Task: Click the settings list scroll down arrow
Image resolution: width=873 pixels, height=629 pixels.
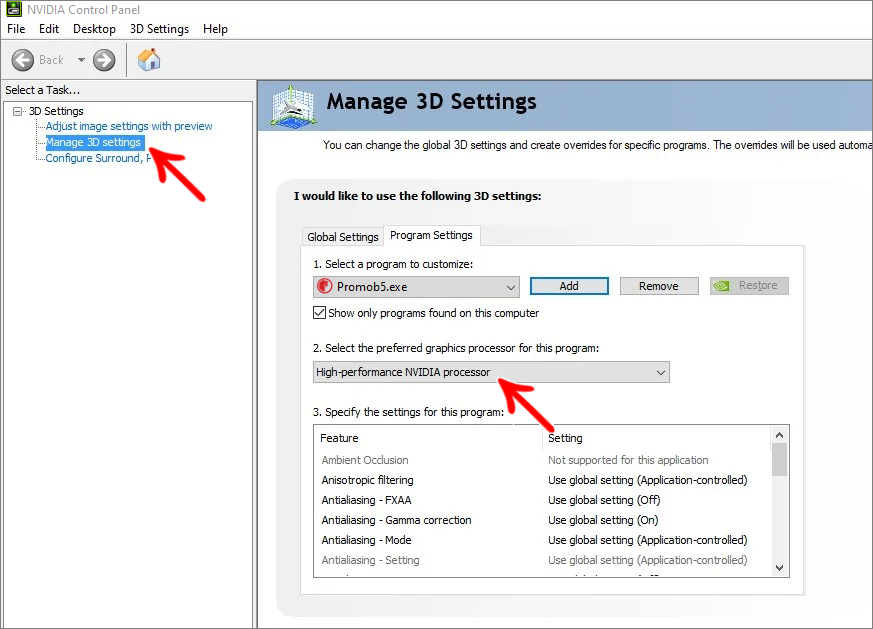Action: 779,568
